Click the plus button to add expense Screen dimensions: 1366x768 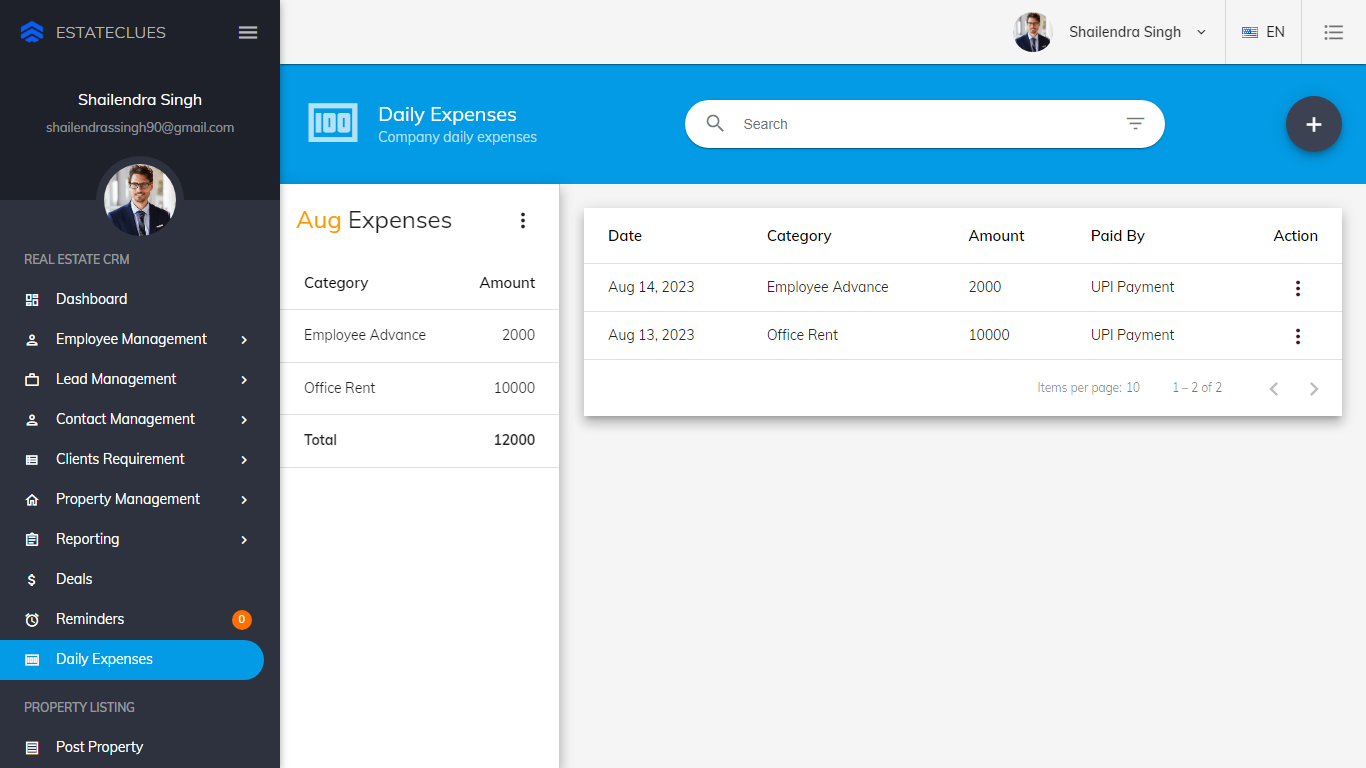[x=1313, y=124]
